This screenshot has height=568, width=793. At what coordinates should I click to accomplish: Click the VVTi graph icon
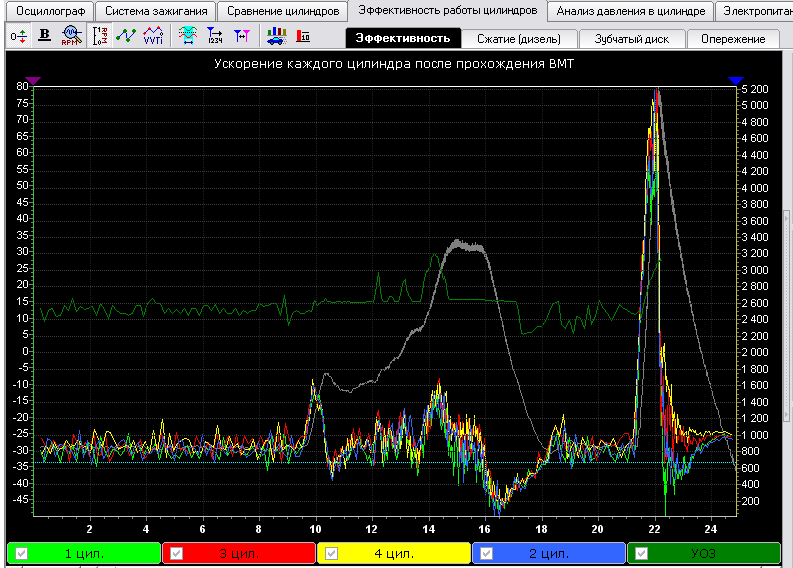(x=153, y=36)
